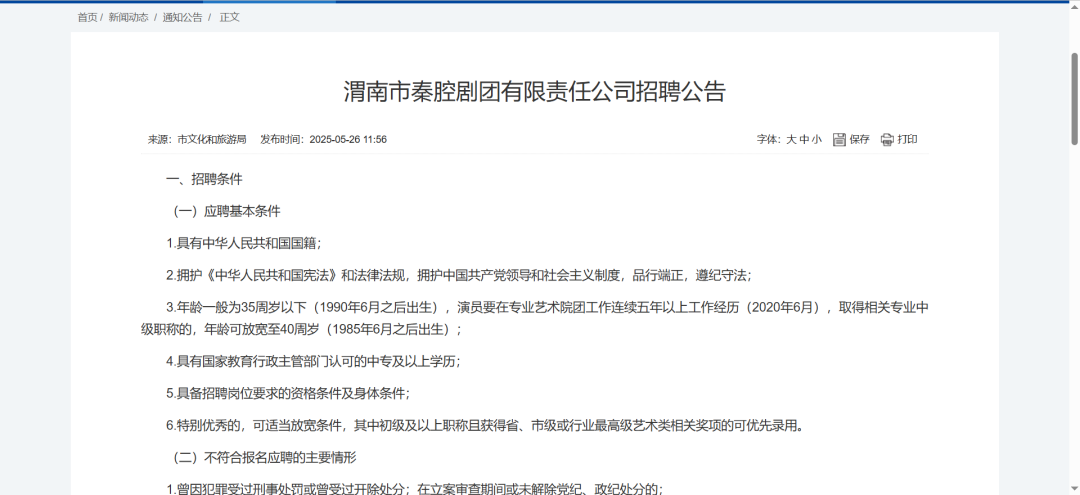Select 正文 in the breadcrumb trail
1080x495 pixels.
(x=230, y=18)
